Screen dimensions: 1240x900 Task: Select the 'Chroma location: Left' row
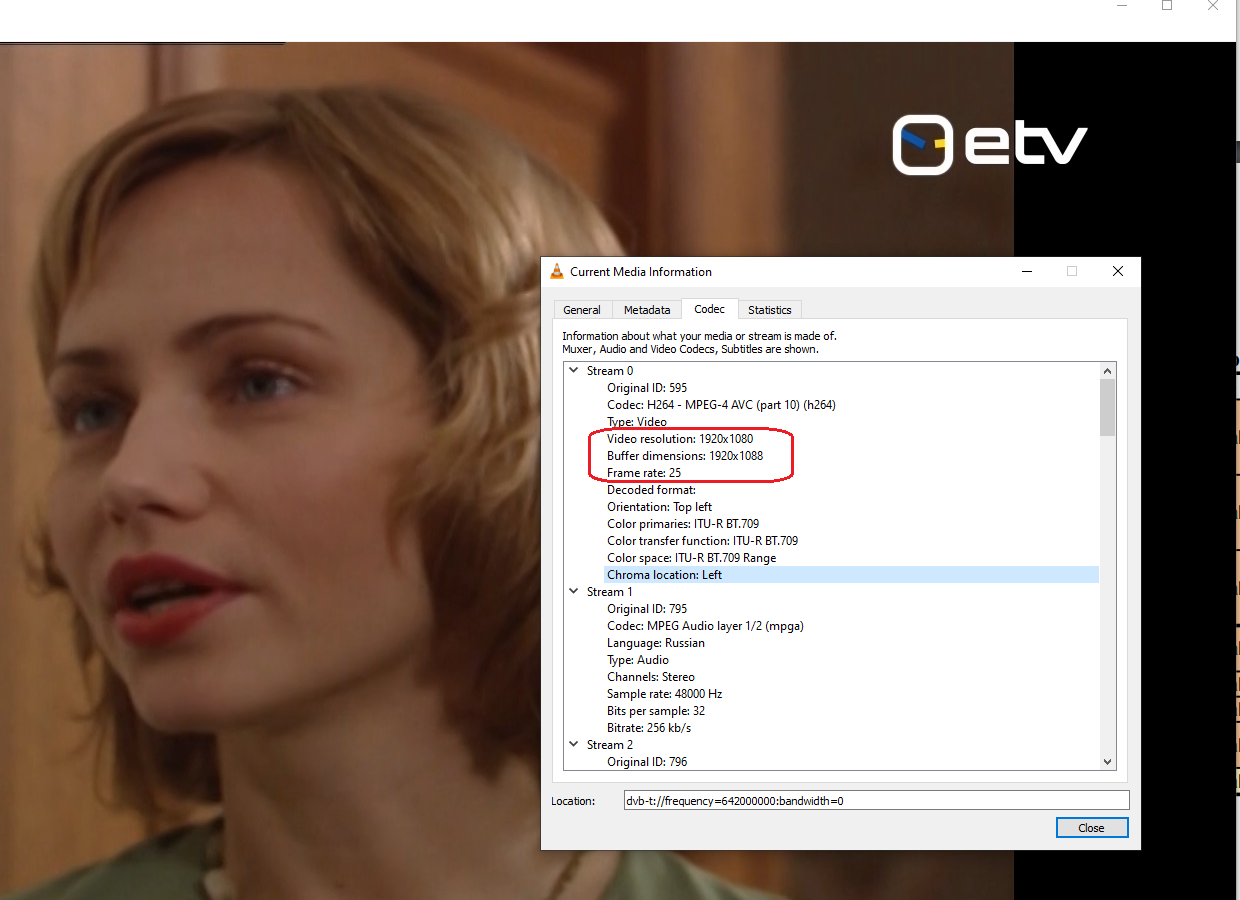[x=851, y=575]
